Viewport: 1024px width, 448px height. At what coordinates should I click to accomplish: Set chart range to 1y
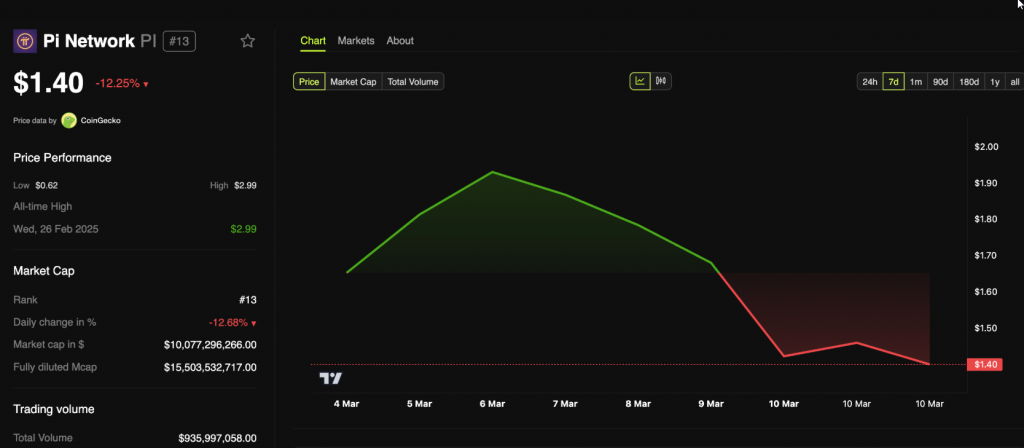(x=995, y=82)
